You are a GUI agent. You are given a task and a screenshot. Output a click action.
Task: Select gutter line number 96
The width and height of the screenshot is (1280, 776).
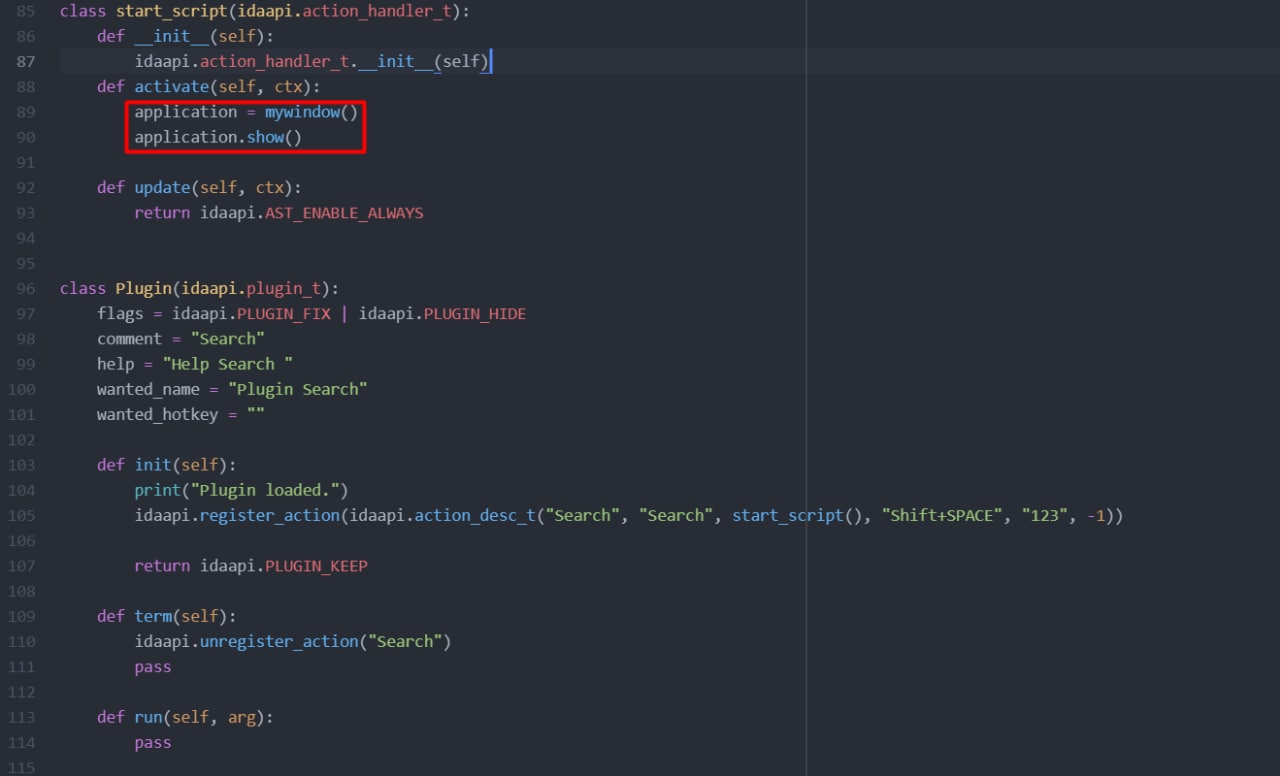tap(26, 288)
